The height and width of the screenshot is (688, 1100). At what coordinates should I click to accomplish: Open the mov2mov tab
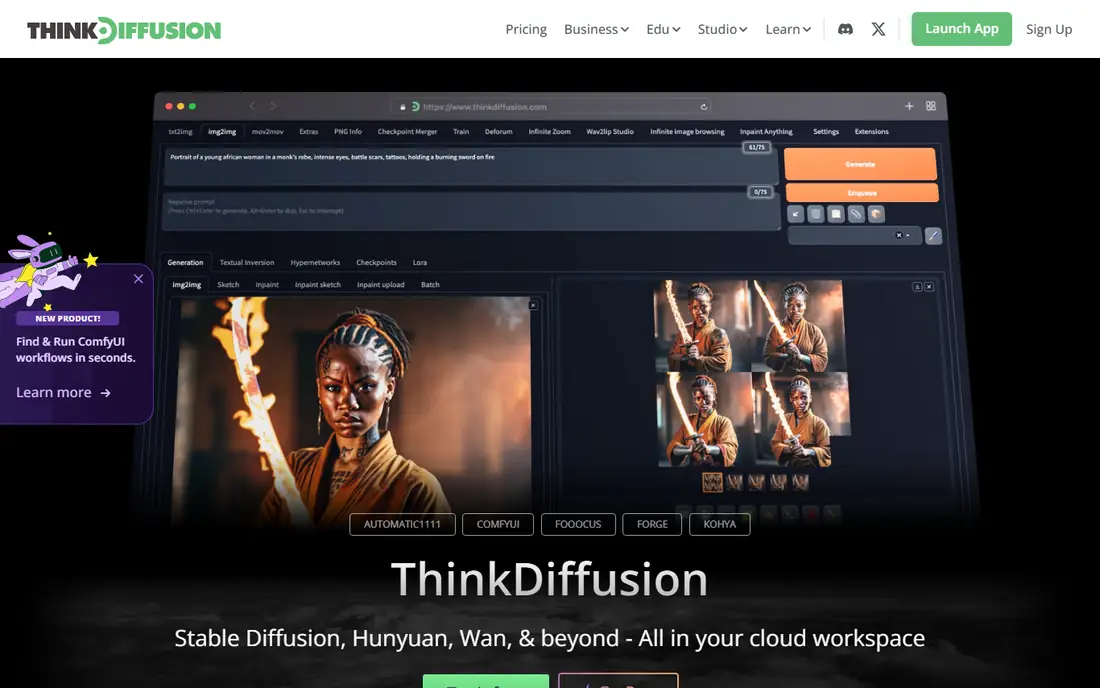(267, 131)
